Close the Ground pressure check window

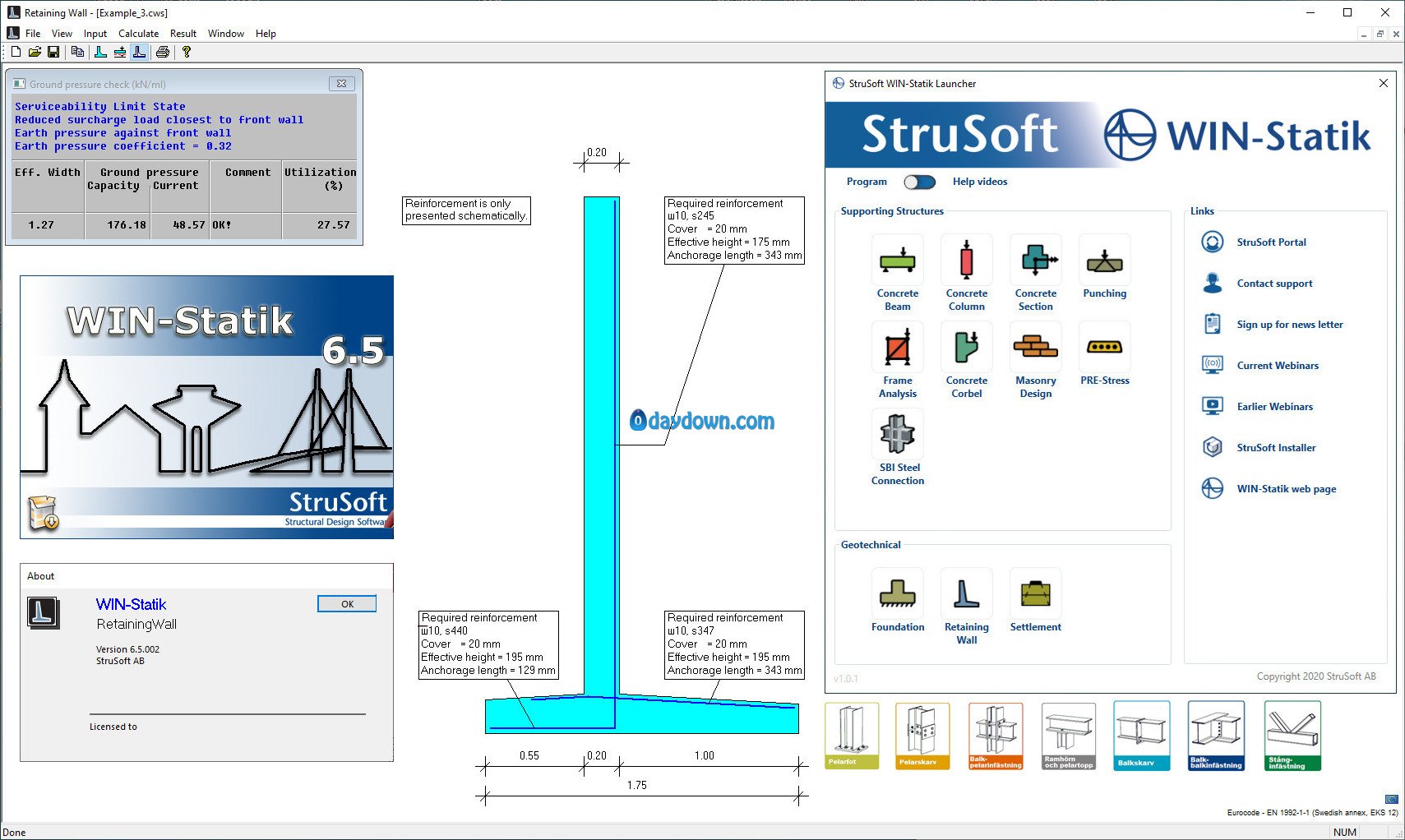coord(342,84)
